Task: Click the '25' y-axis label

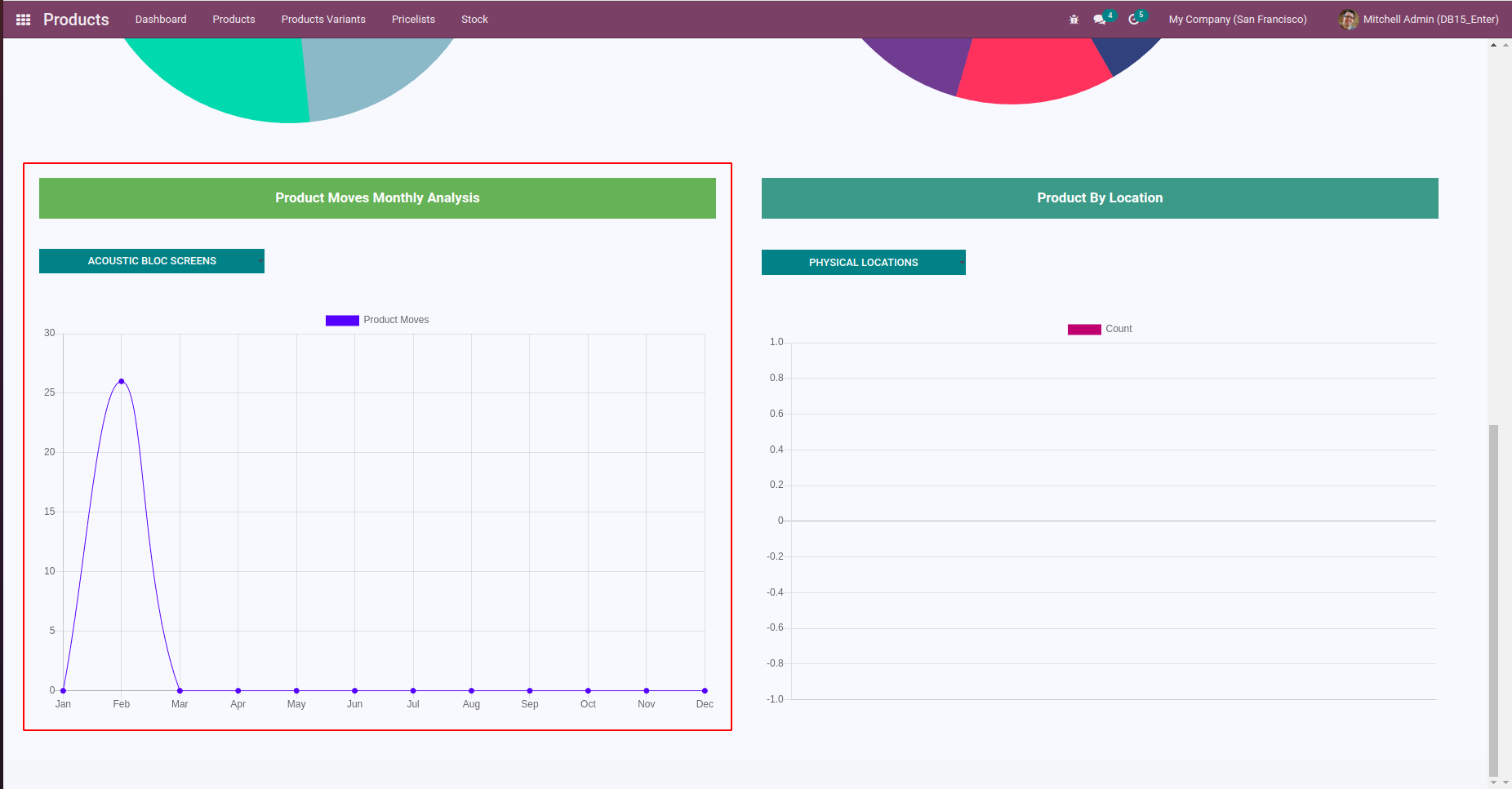Action: point(50,392)
